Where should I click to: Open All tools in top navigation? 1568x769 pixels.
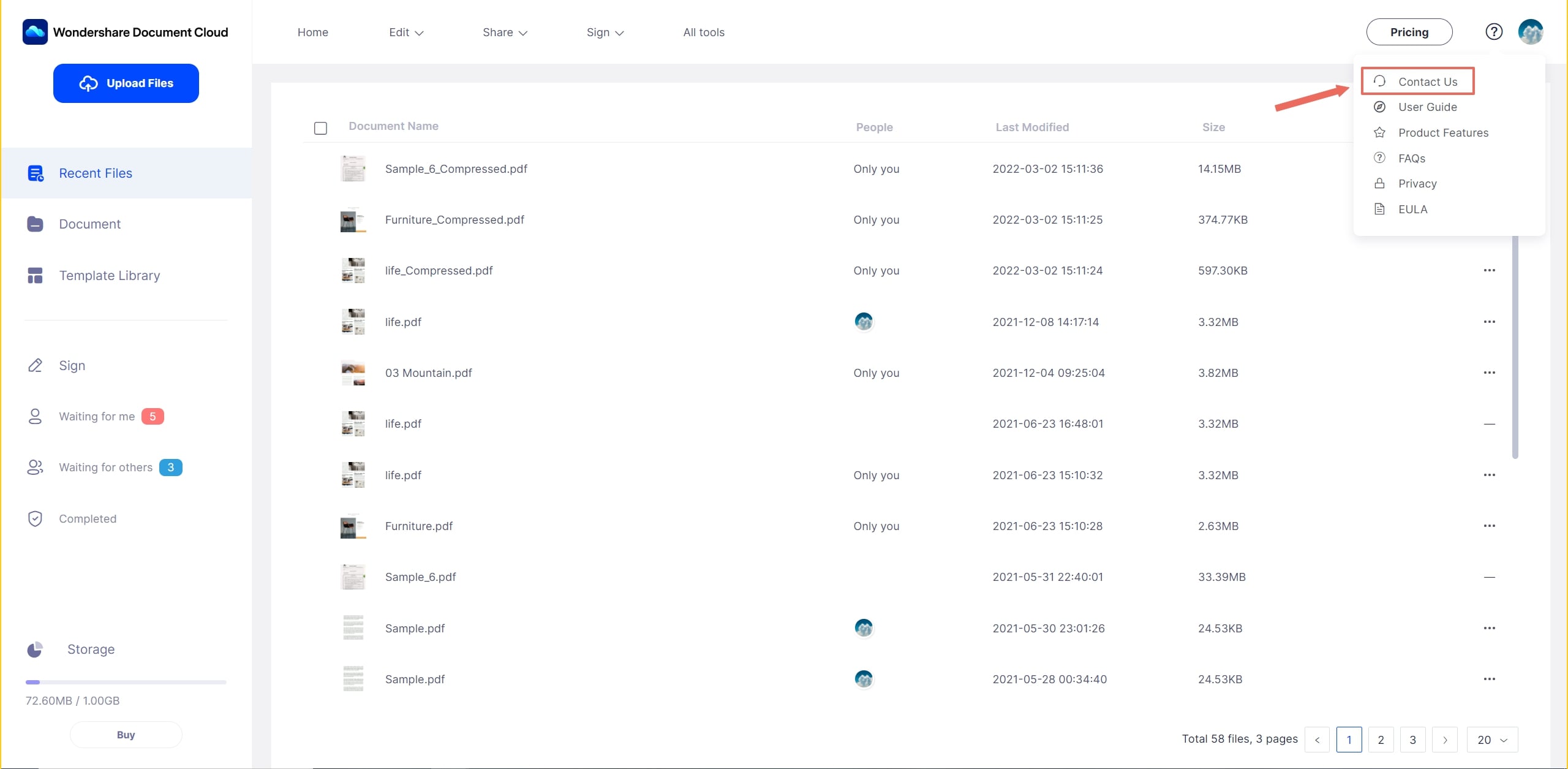click(704, 32)
